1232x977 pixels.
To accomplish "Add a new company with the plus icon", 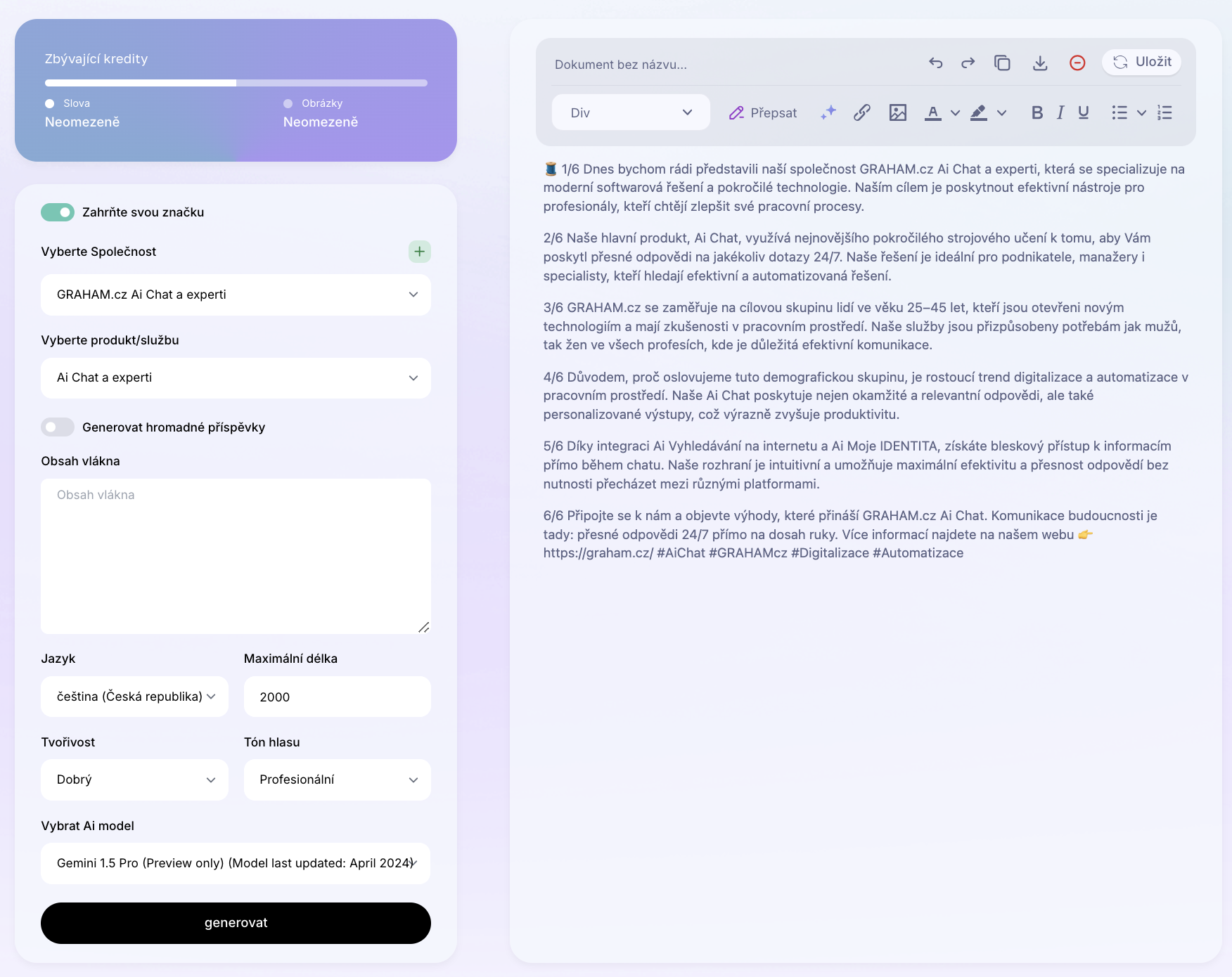I will tap(420, 251).
